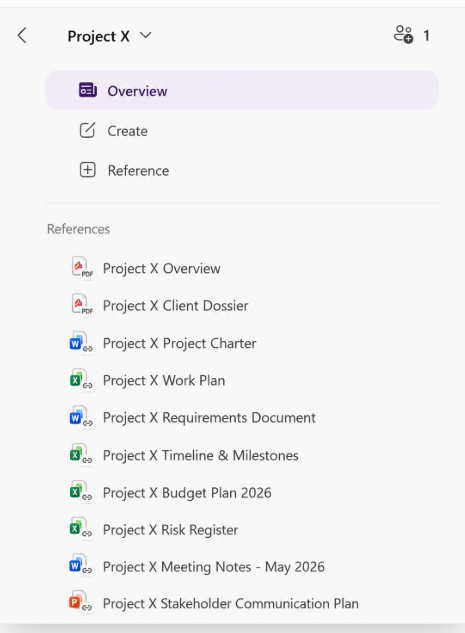Click the Create pencil icon

[88, 130]
